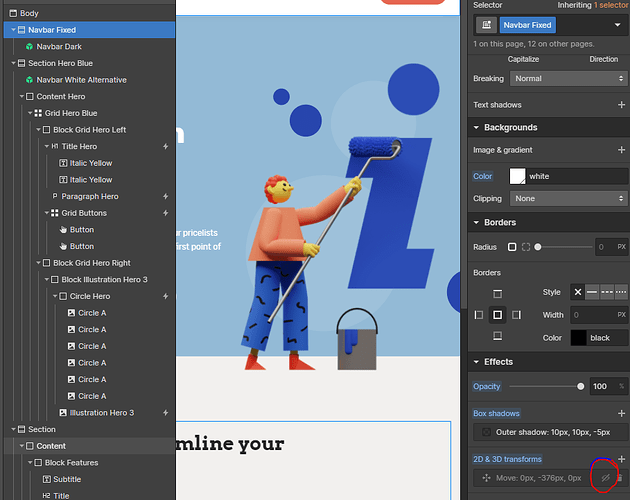
Task: Open the Clipping dropdown set to None
Action: point(569,199)
